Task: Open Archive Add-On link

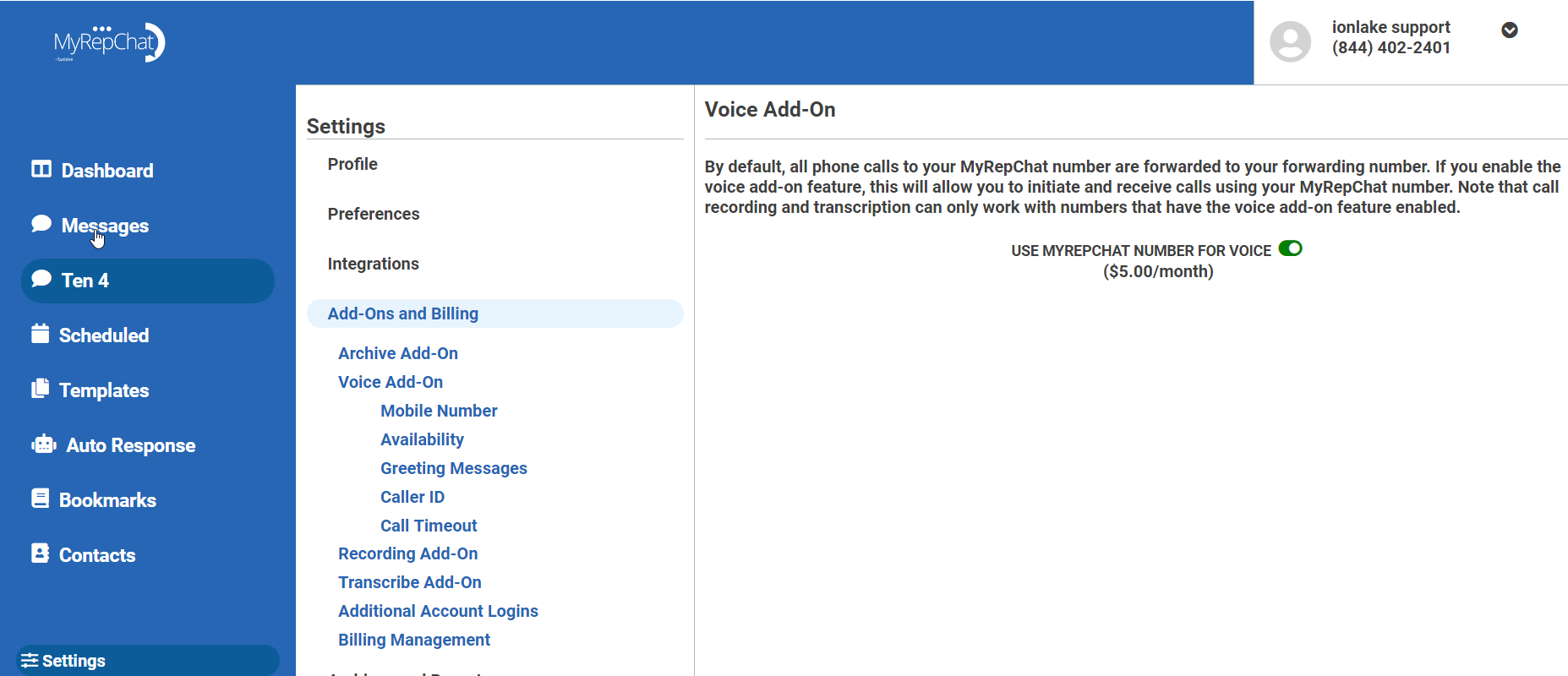Action: 398,353
